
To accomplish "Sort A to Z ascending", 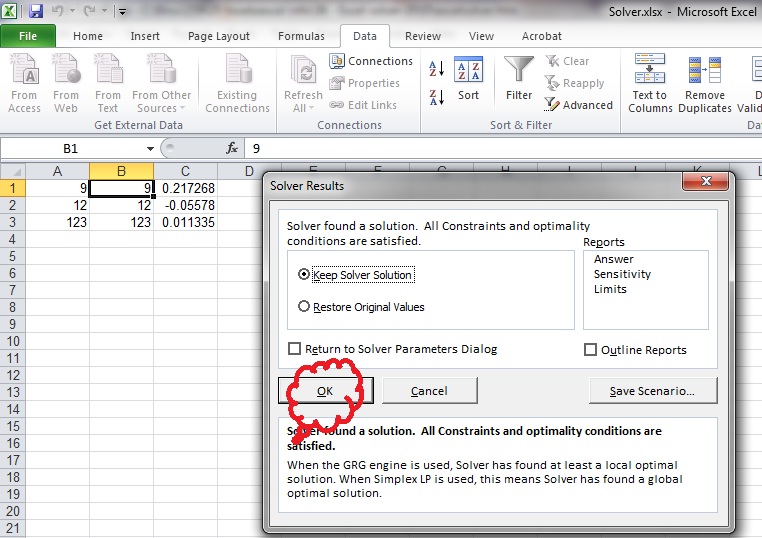I will coord(436,69).
